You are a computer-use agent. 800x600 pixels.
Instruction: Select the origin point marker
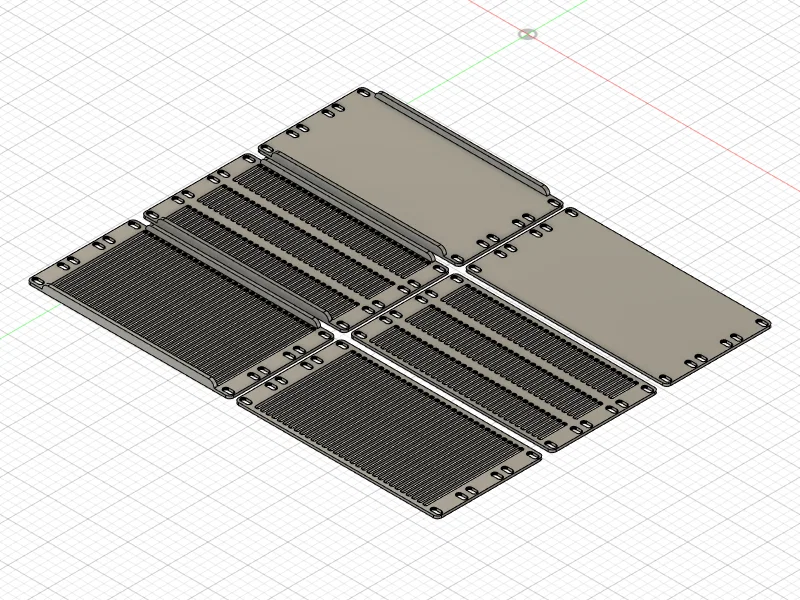click(528, 35)
